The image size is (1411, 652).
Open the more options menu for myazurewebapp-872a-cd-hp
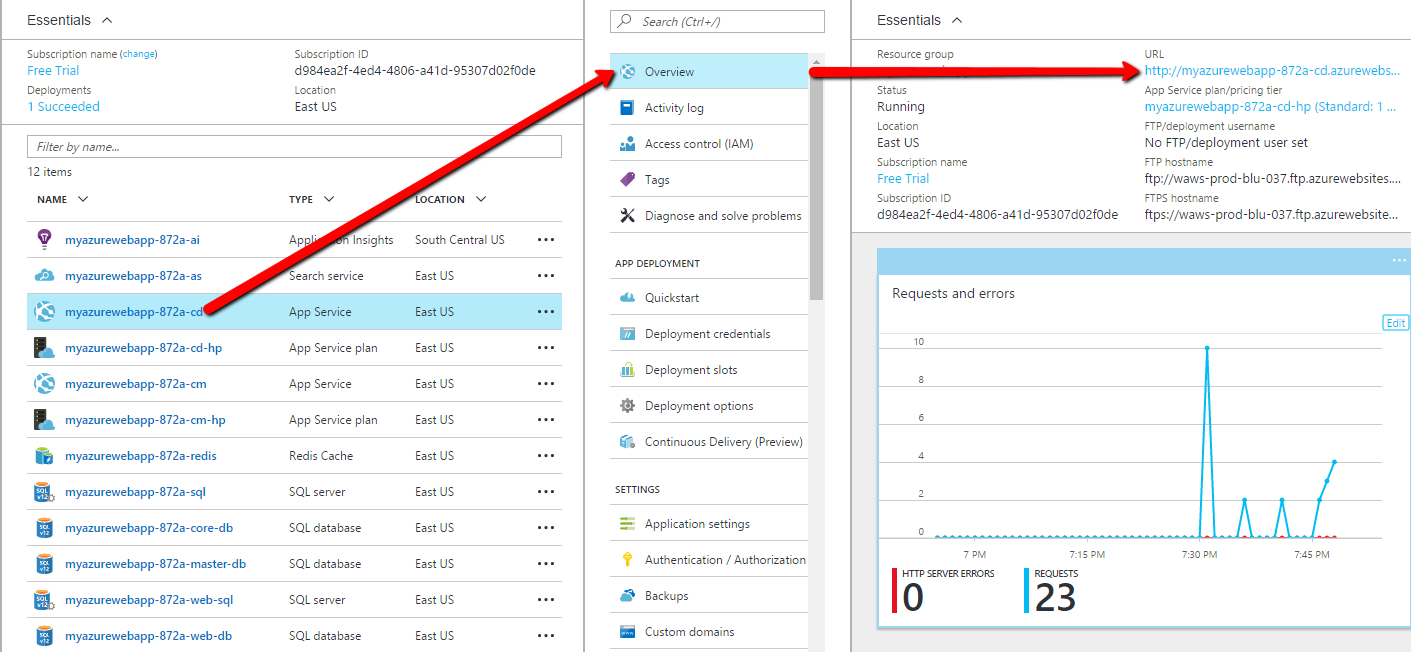click(546, 348)
